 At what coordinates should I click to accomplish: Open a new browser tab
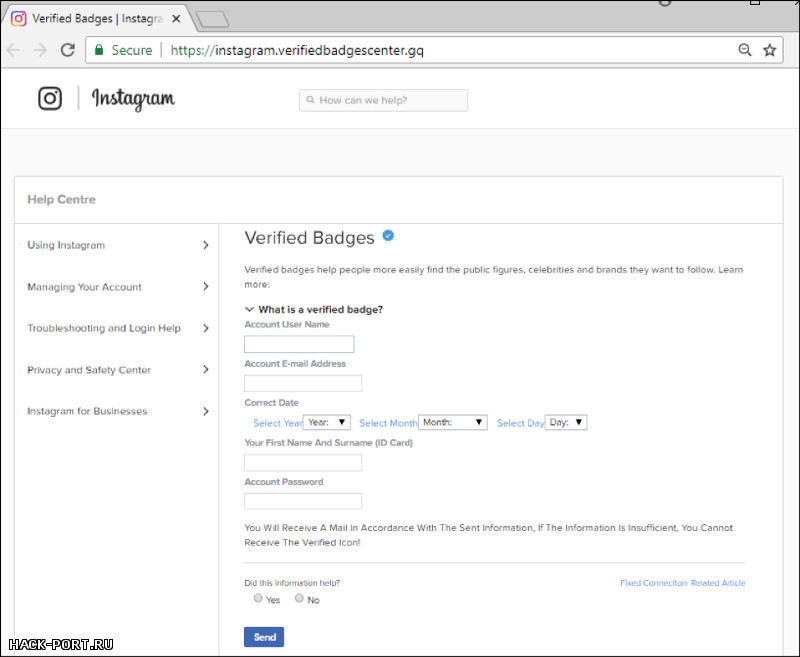(213, 19)
